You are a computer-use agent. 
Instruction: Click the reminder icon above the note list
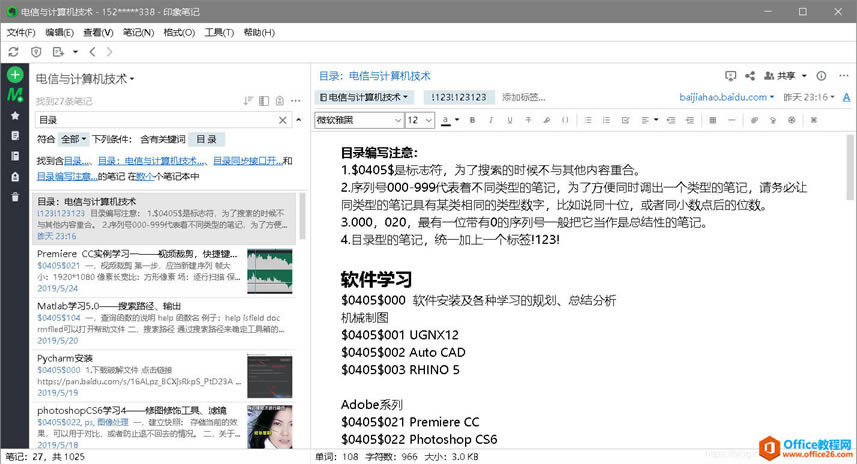click(280, 101)
